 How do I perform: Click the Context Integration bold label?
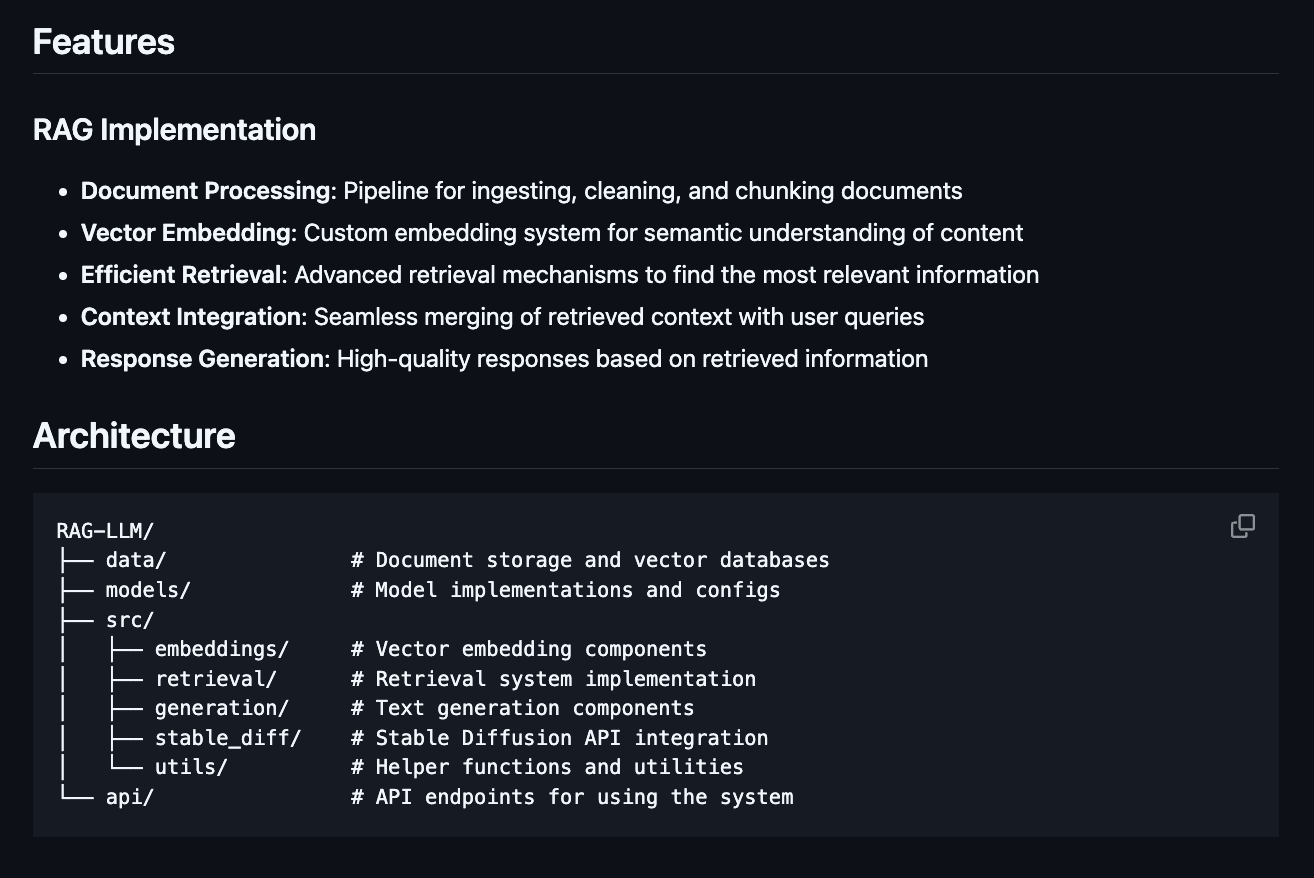pyautogui.click(x=191, y=317)
